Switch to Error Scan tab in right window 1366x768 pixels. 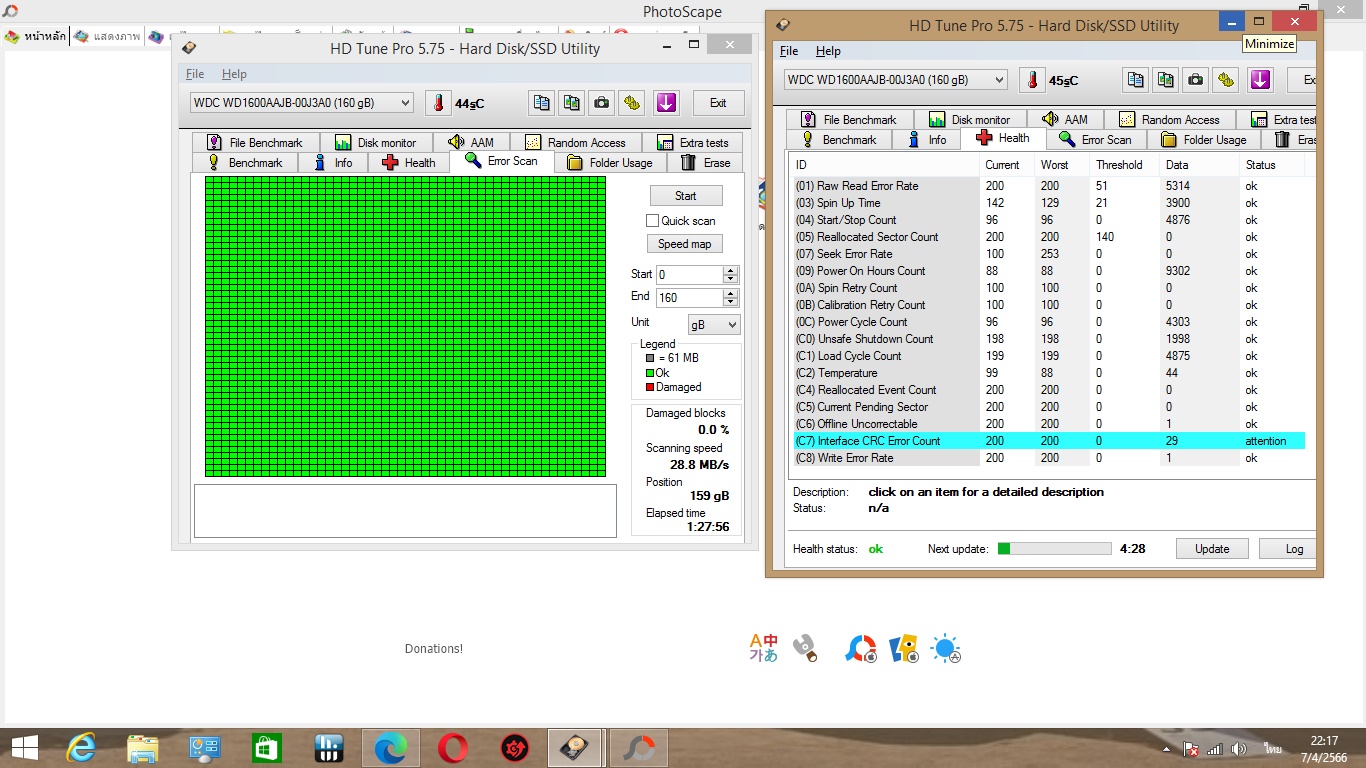point(1095,140)
